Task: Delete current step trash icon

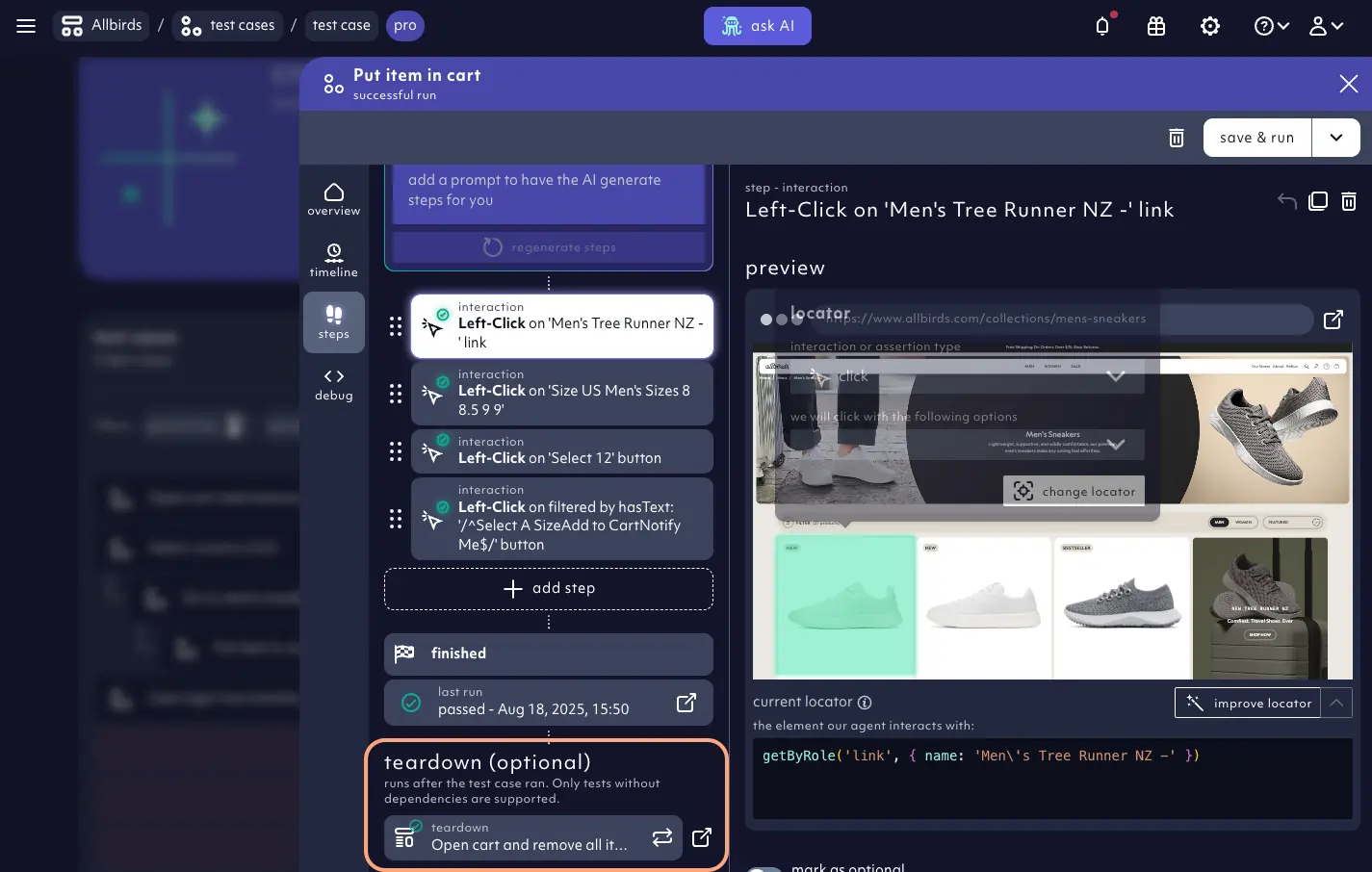Action: click(1349, 200)
